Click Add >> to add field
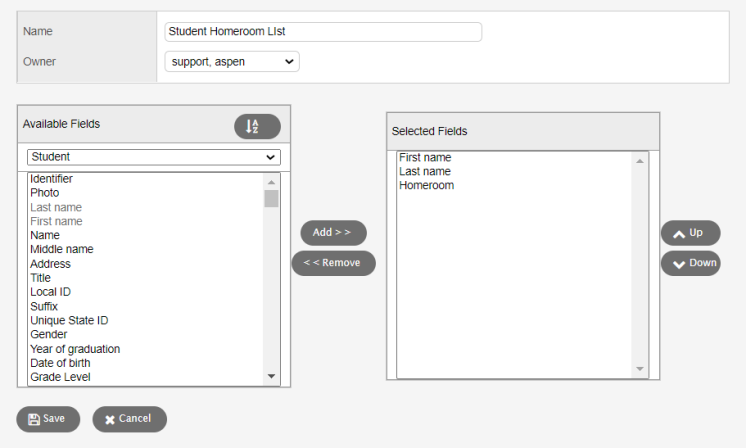The width and height of the screenshot is (746, 448). pos(333,232)
